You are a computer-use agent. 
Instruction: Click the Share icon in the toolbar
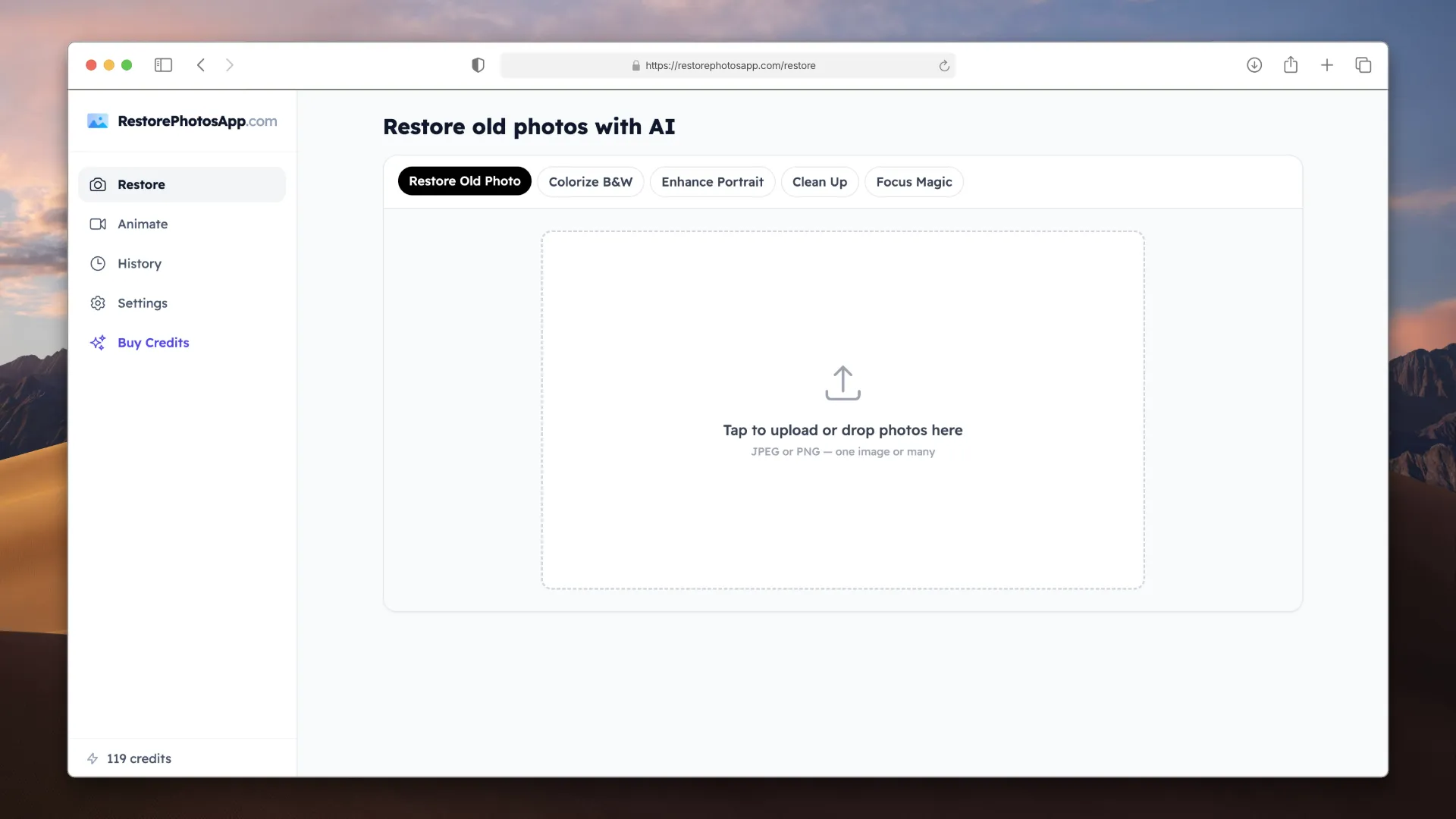point(1291,65)
